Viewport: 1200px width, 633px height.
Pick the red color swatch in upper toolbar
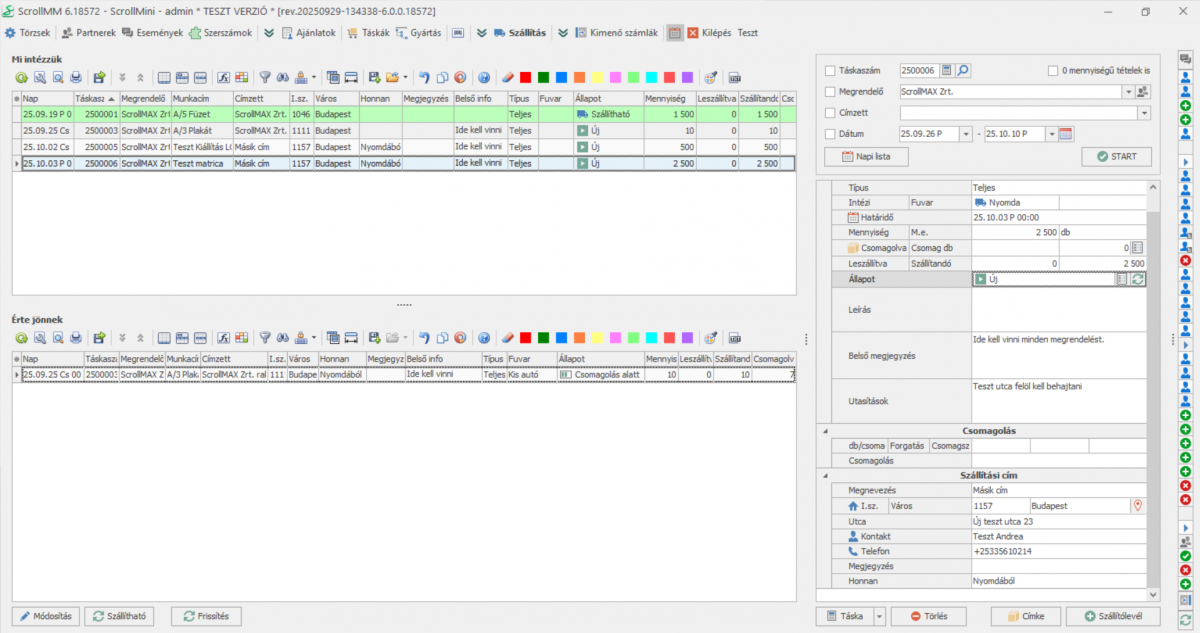point(525,77)
